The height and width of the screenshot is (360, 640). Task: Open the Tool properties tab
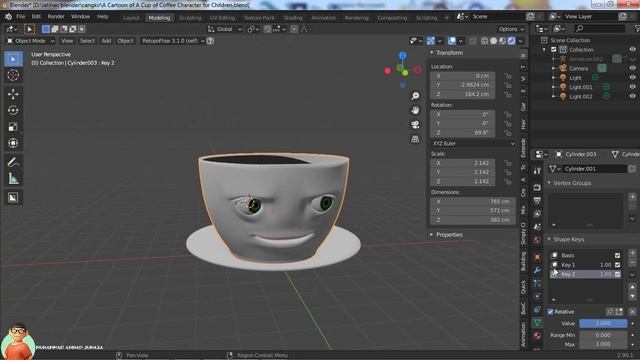(537, 171)
